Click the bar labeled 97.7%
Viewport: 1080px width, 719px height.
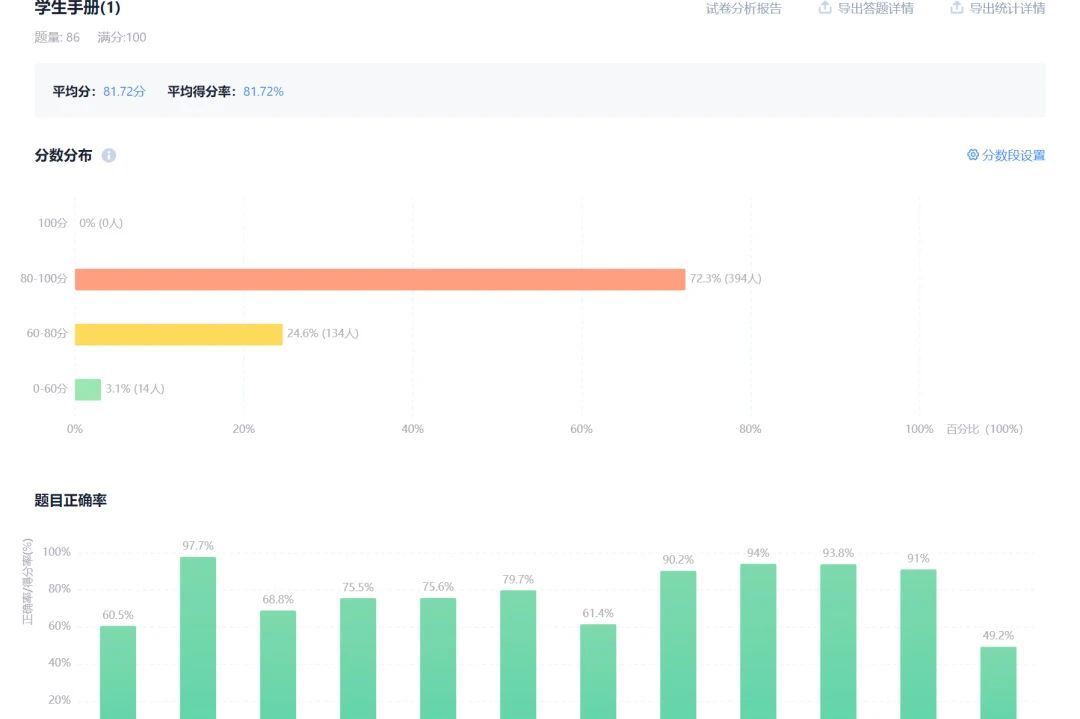(x=198, y=638)
